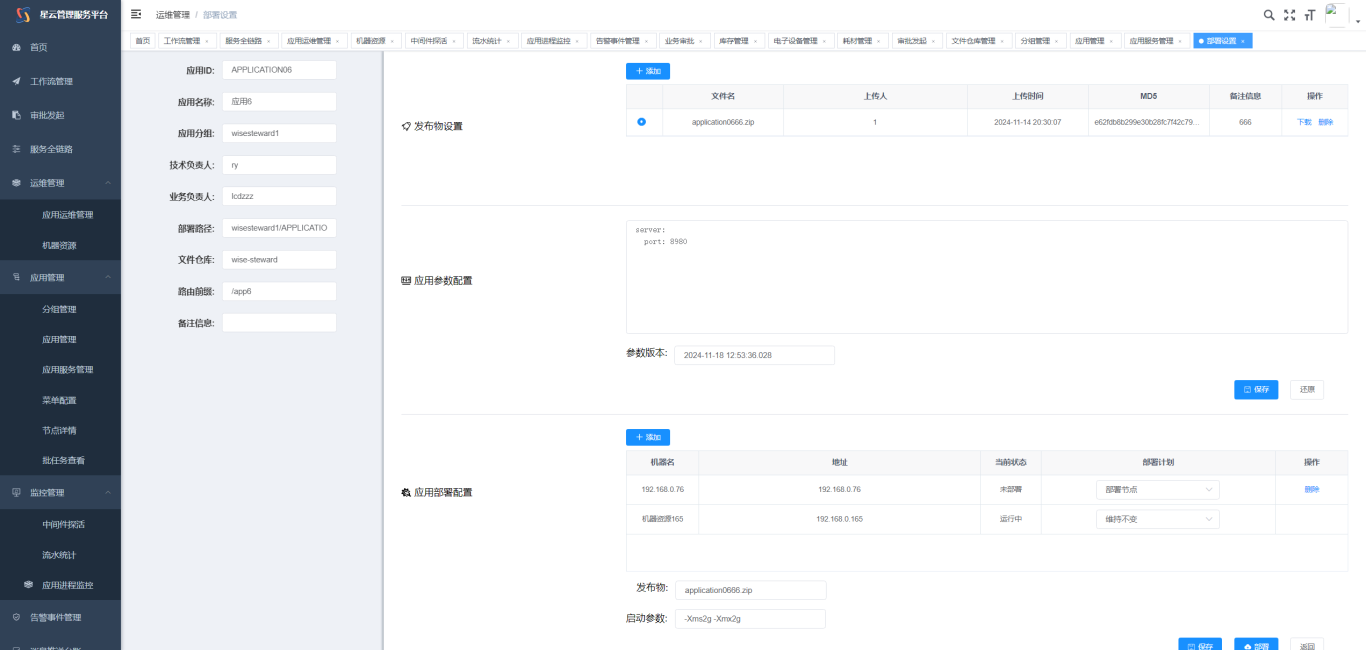Click the 首页 dashboard icon in sidebar

click(16, 47)
